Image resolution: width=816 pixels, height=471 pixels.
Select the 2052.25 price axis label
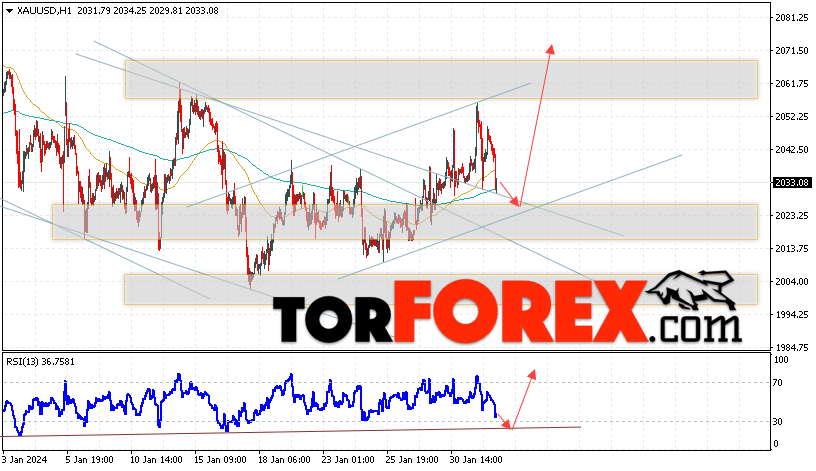792,117
